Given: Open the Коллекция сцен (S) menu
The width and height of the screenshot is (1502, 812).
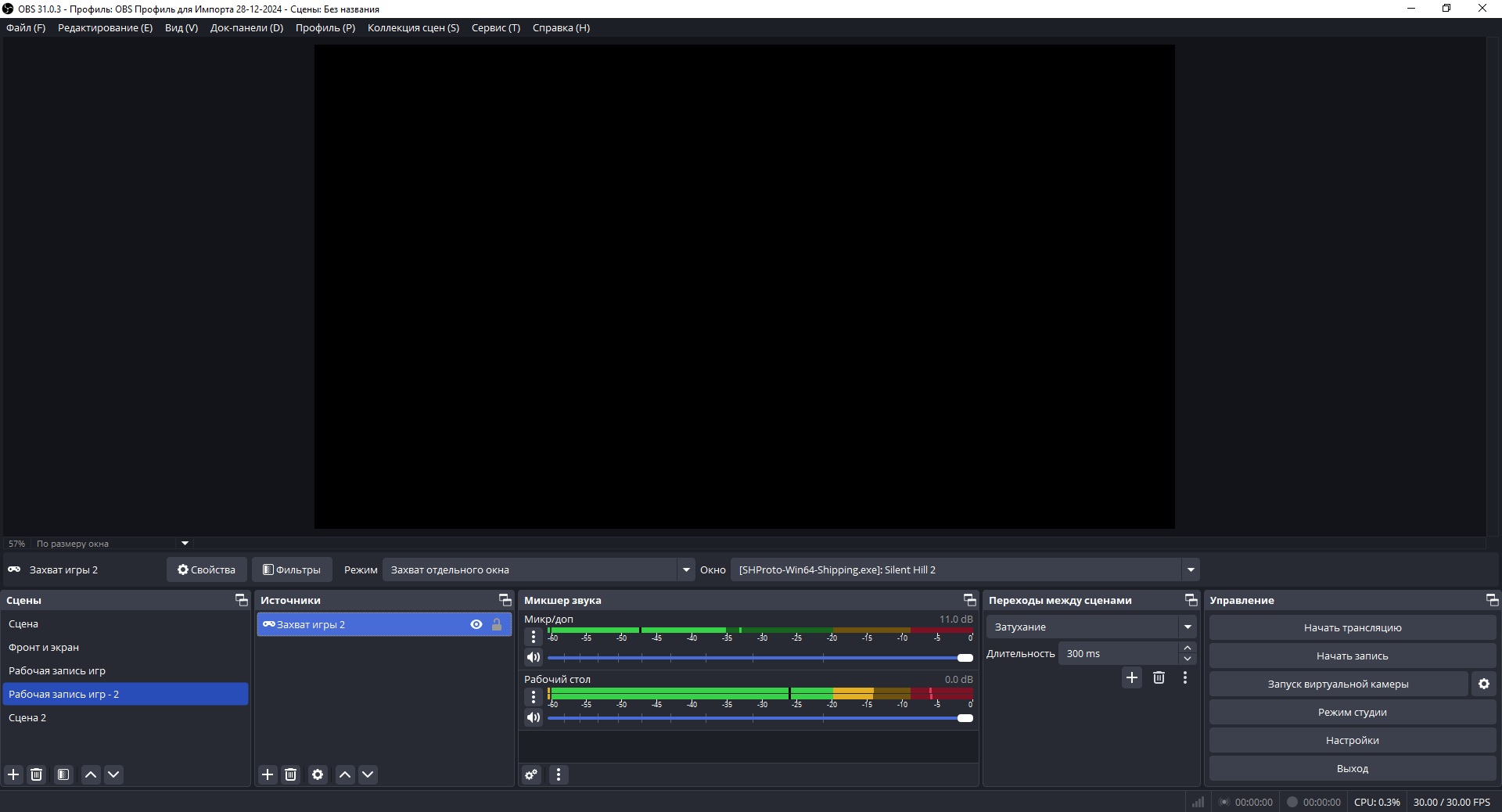Looking at the screenshot, I should (413, 27).
